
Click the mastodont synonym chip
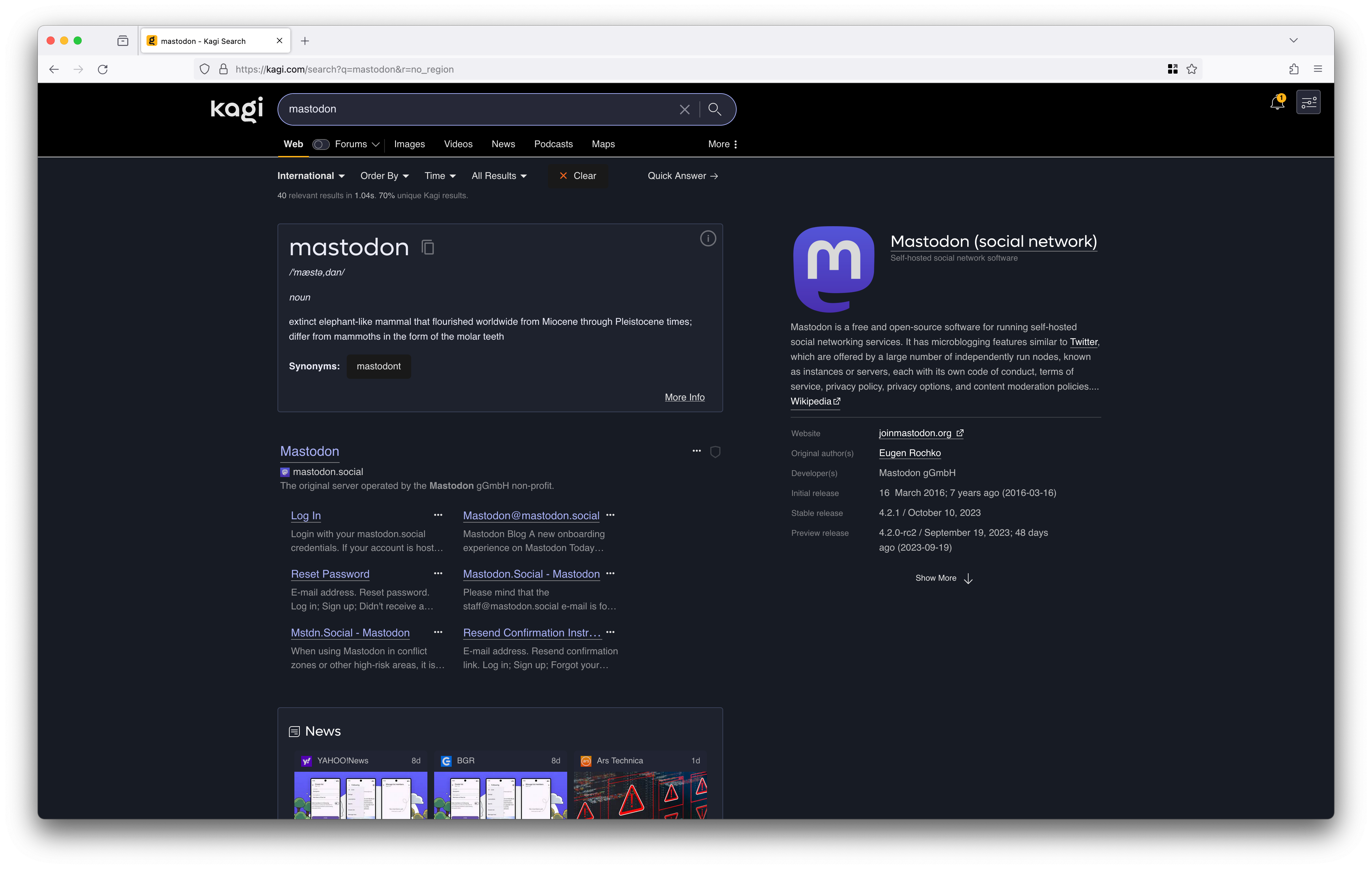(x=378, y=366)
